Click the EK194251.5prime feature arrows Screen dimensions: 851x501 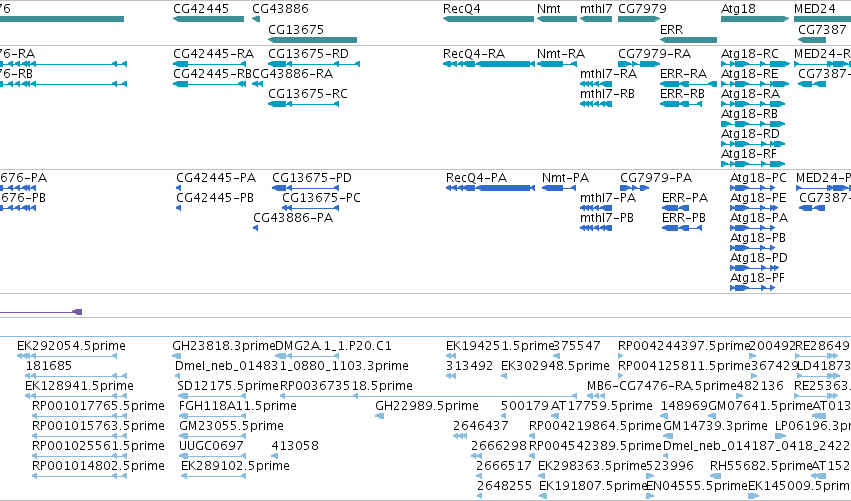pos(451,356)
